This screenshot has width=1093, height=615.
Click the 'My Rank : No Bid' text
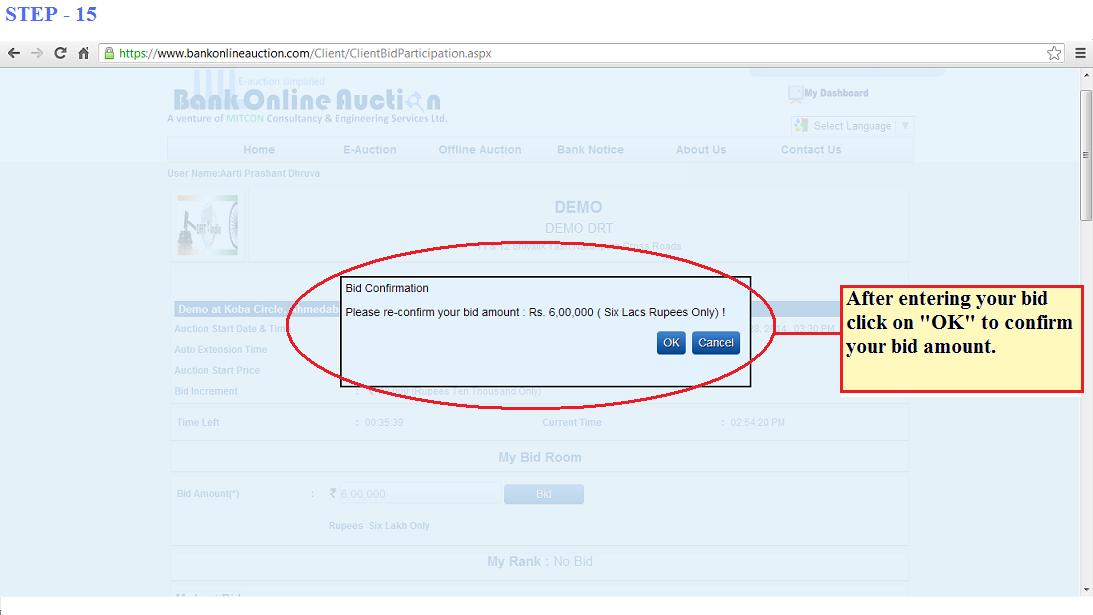point(540,561)
